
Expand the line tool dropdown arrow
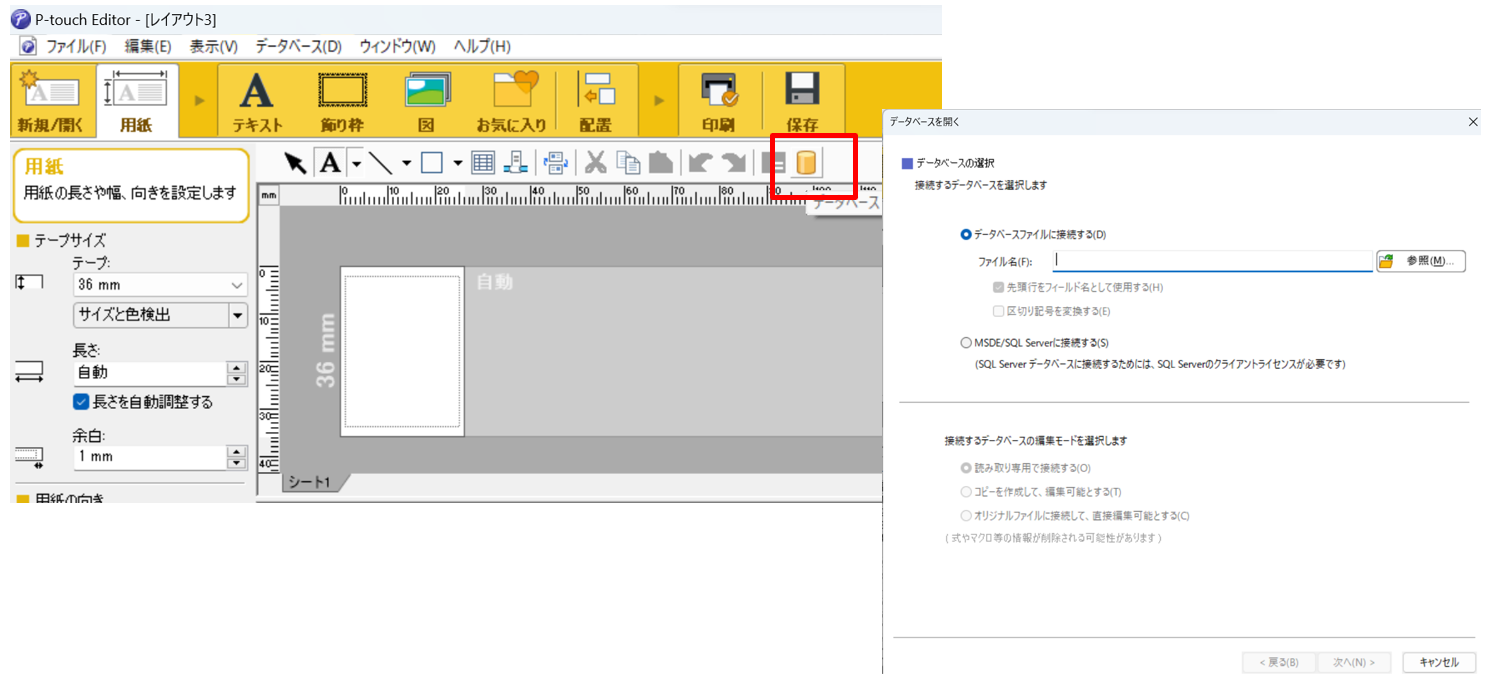pos(406,163)
